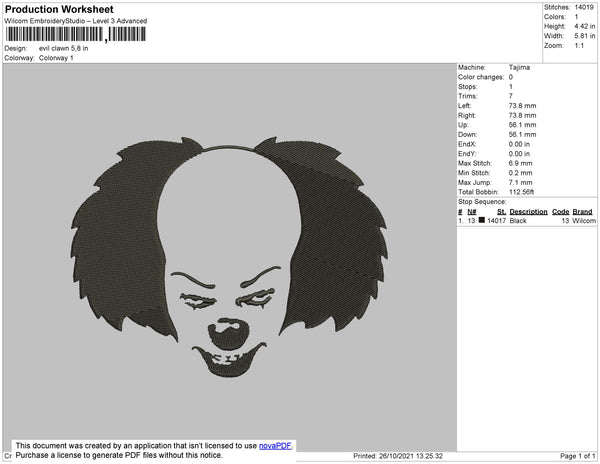Click the Colorway 1 label

[x=56, y=57]
